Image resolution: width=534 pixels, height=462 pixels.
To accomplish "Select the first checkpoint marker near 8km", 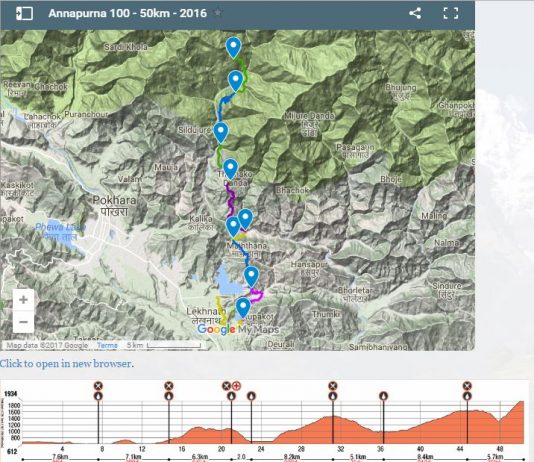I will click(98, 386).
